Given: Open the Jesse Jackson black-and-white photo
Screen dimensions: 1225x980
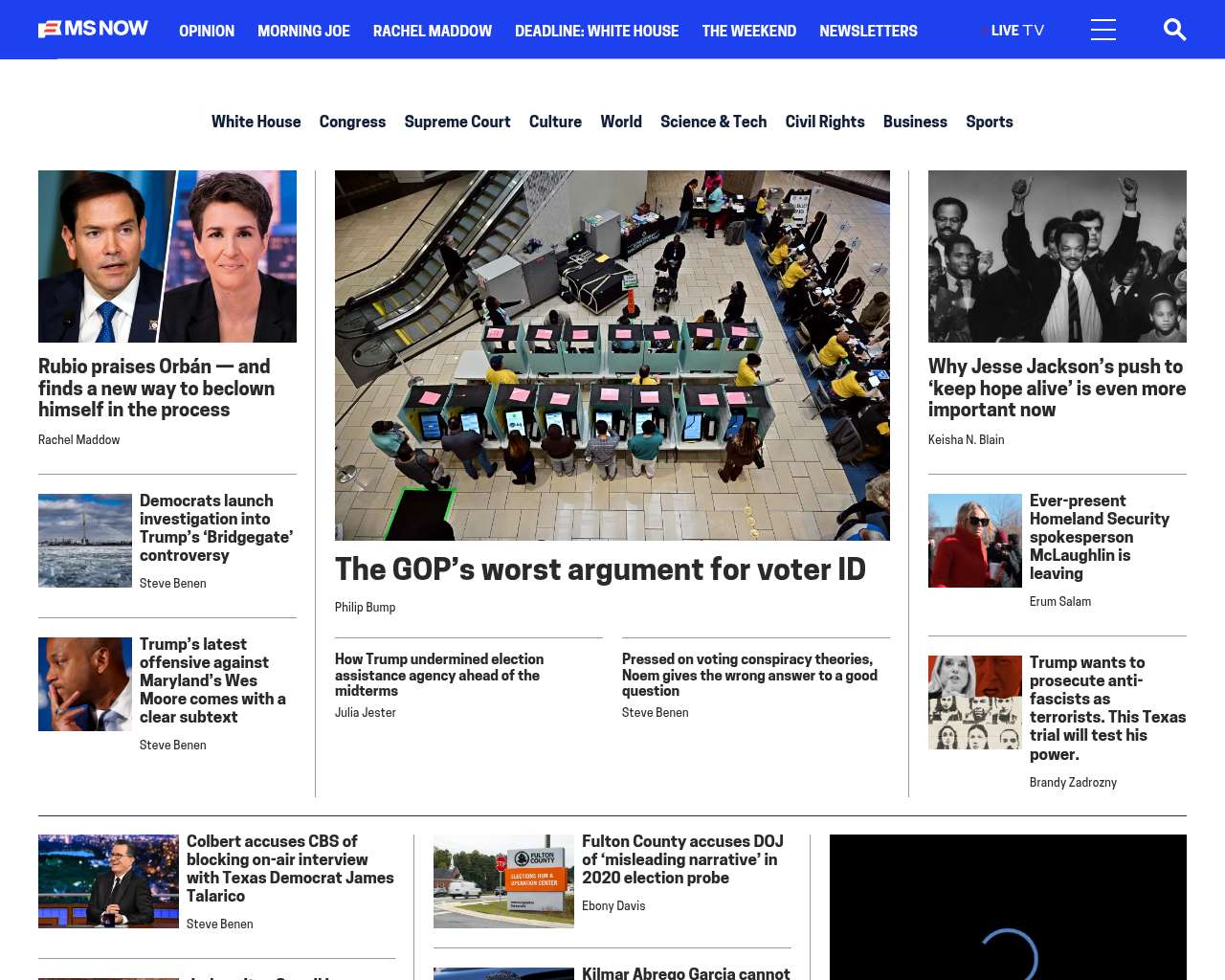Looking at the screenshot, I should (x=1058, y=256).
